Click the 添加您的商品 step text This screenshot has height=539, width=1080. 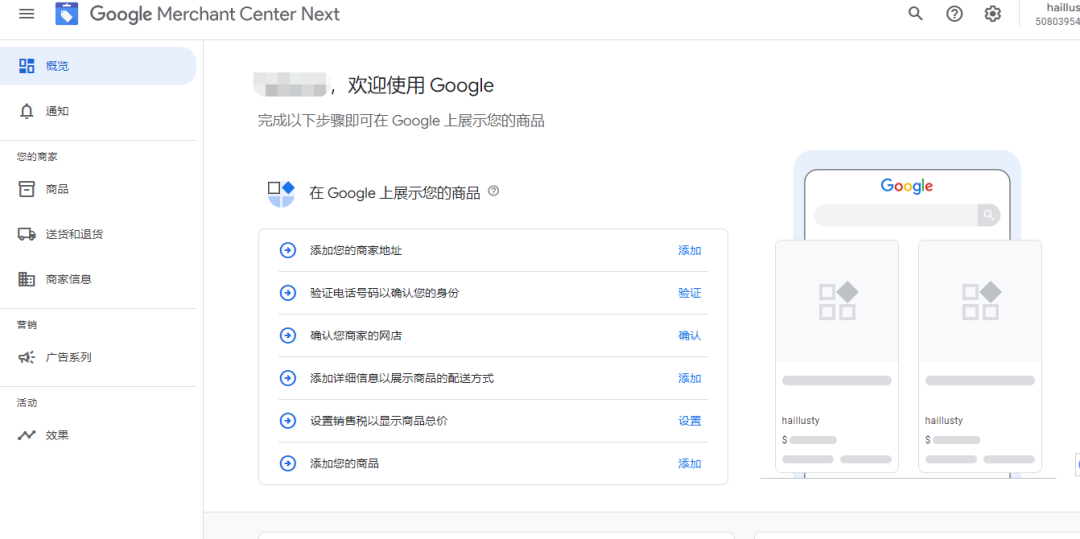344,463
